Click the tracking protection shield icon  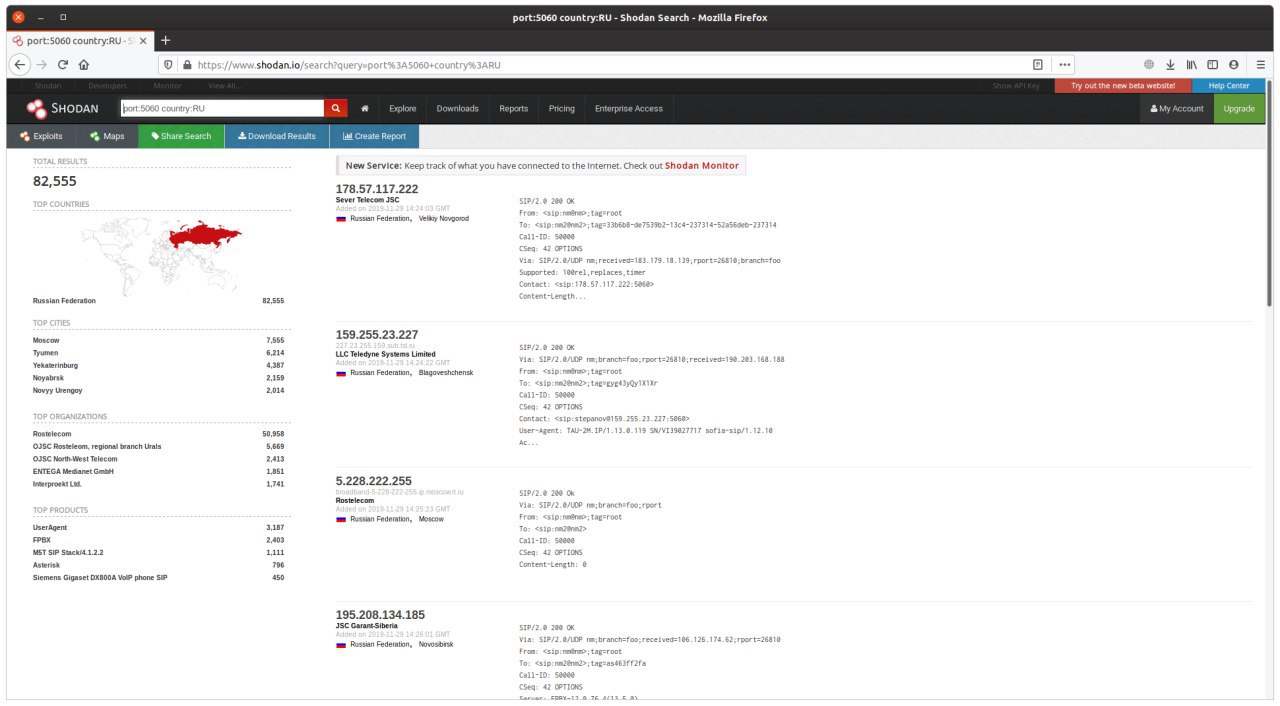(x=168, y=64)
